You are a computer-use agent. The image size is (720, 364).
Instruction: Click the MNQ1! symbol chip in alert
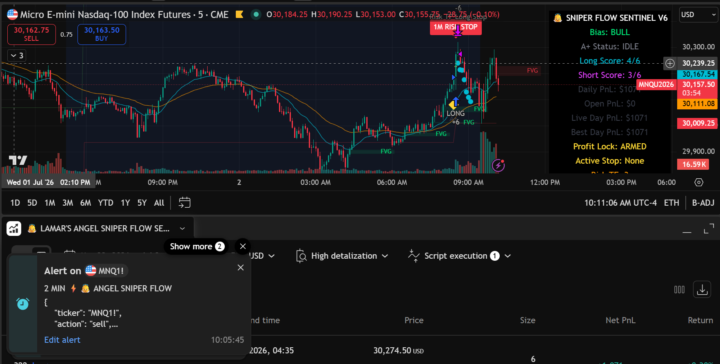[x=107, y=271]
